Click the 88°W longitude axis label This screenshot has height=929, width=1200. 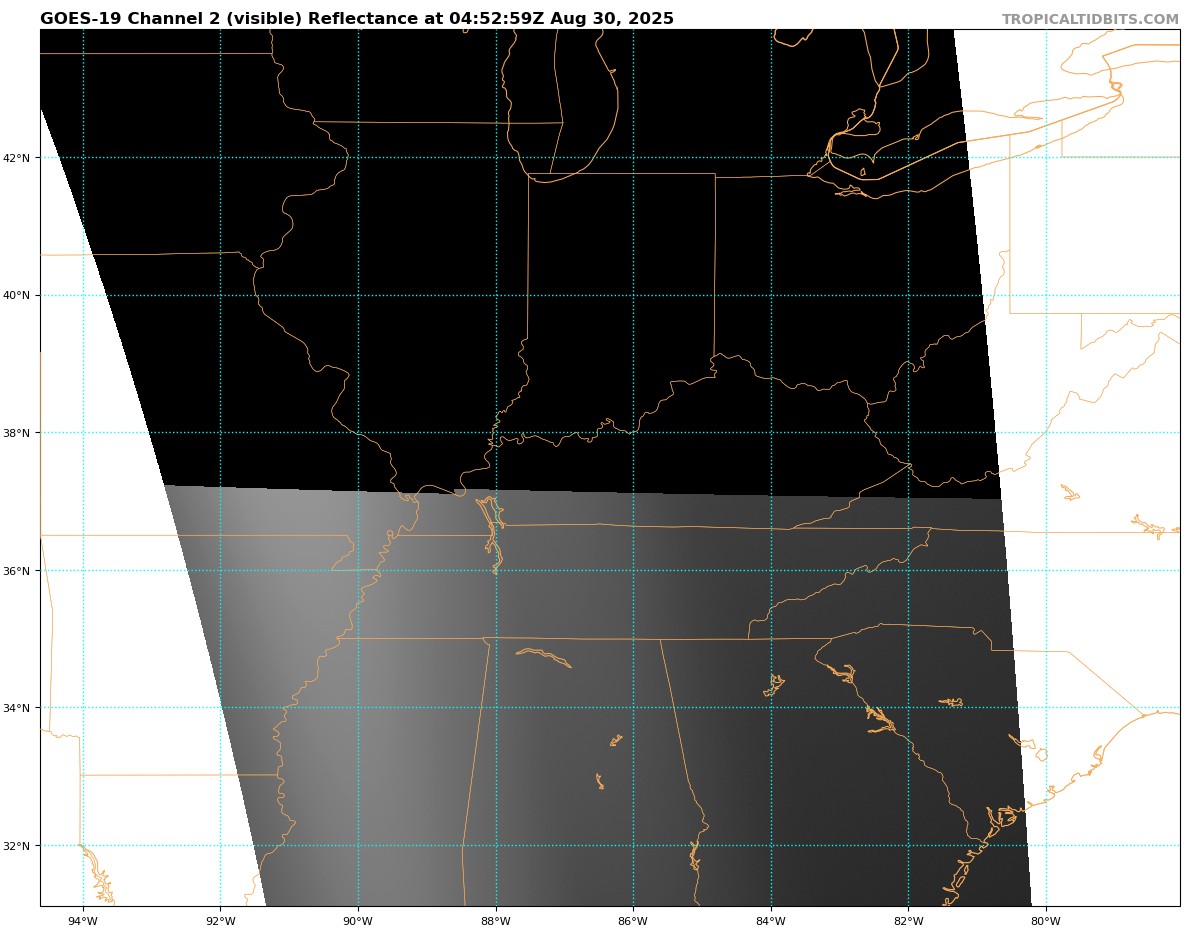496,921
